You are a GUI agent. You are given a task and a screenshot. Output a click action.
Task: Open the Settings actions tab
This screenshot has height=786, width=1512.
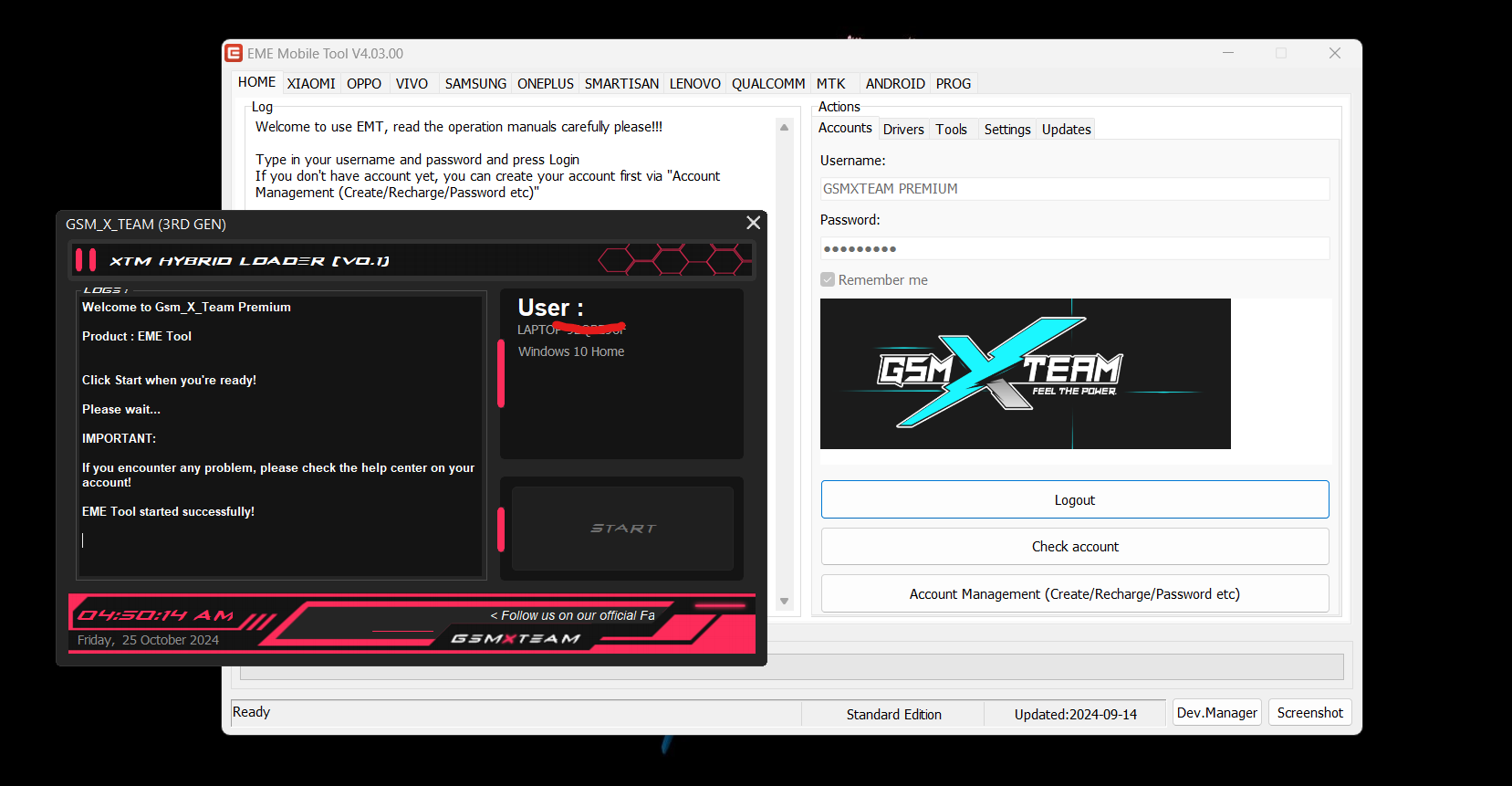click(1006, 130)
